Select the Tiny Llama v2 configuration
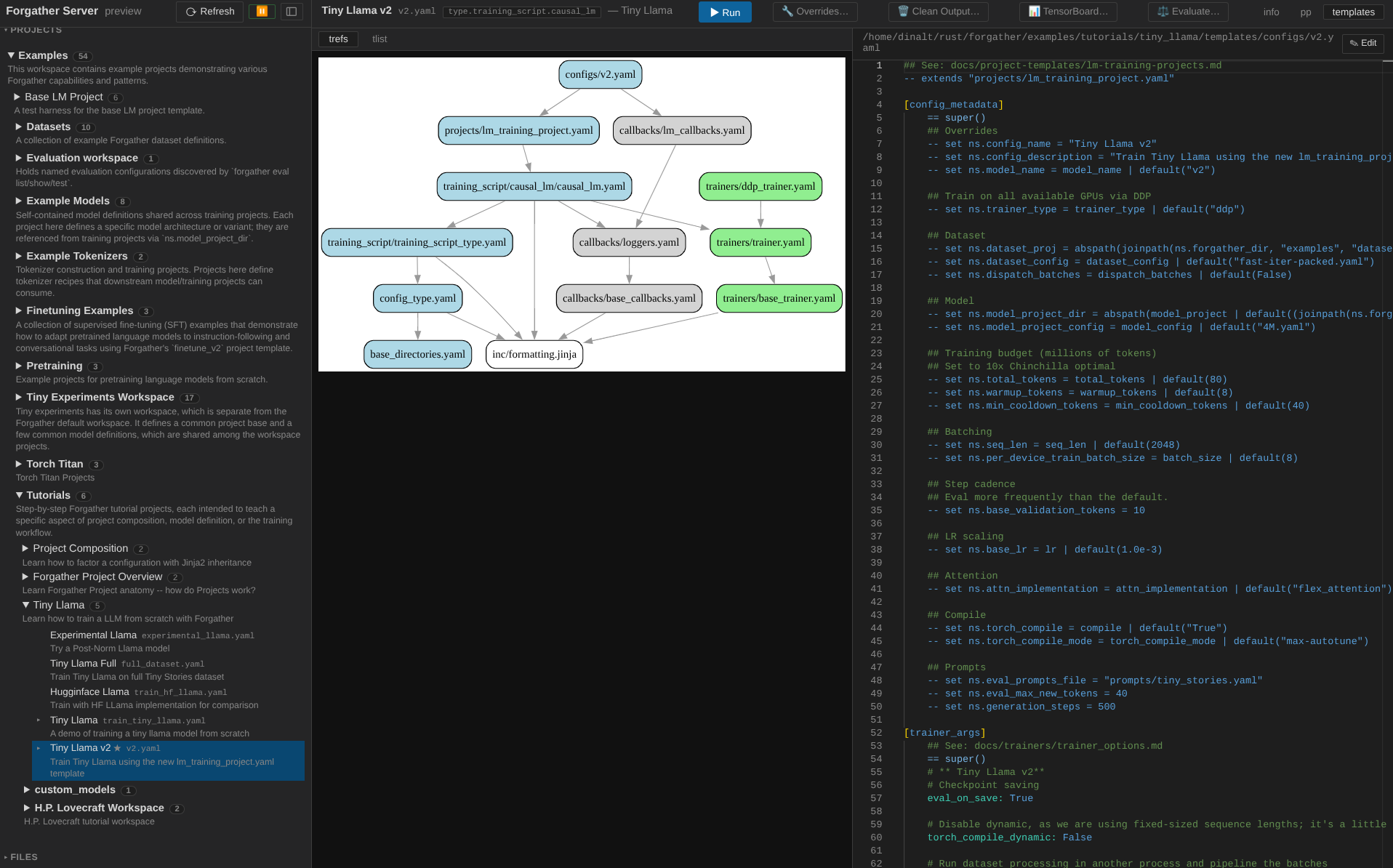This screenshot has height=868, width=1393. click(168, 760)
